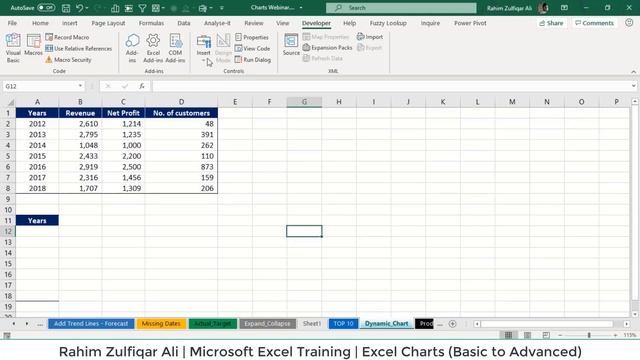Expand the formula bar

click(633, 86)
